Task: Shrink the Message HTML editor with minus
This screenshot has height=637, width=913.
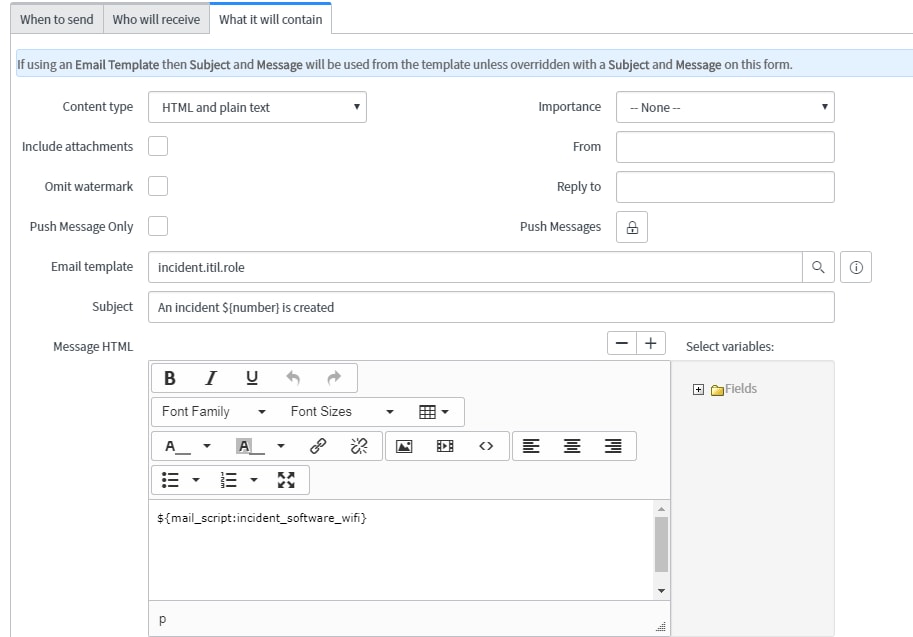Action: (x=622, y=343)
